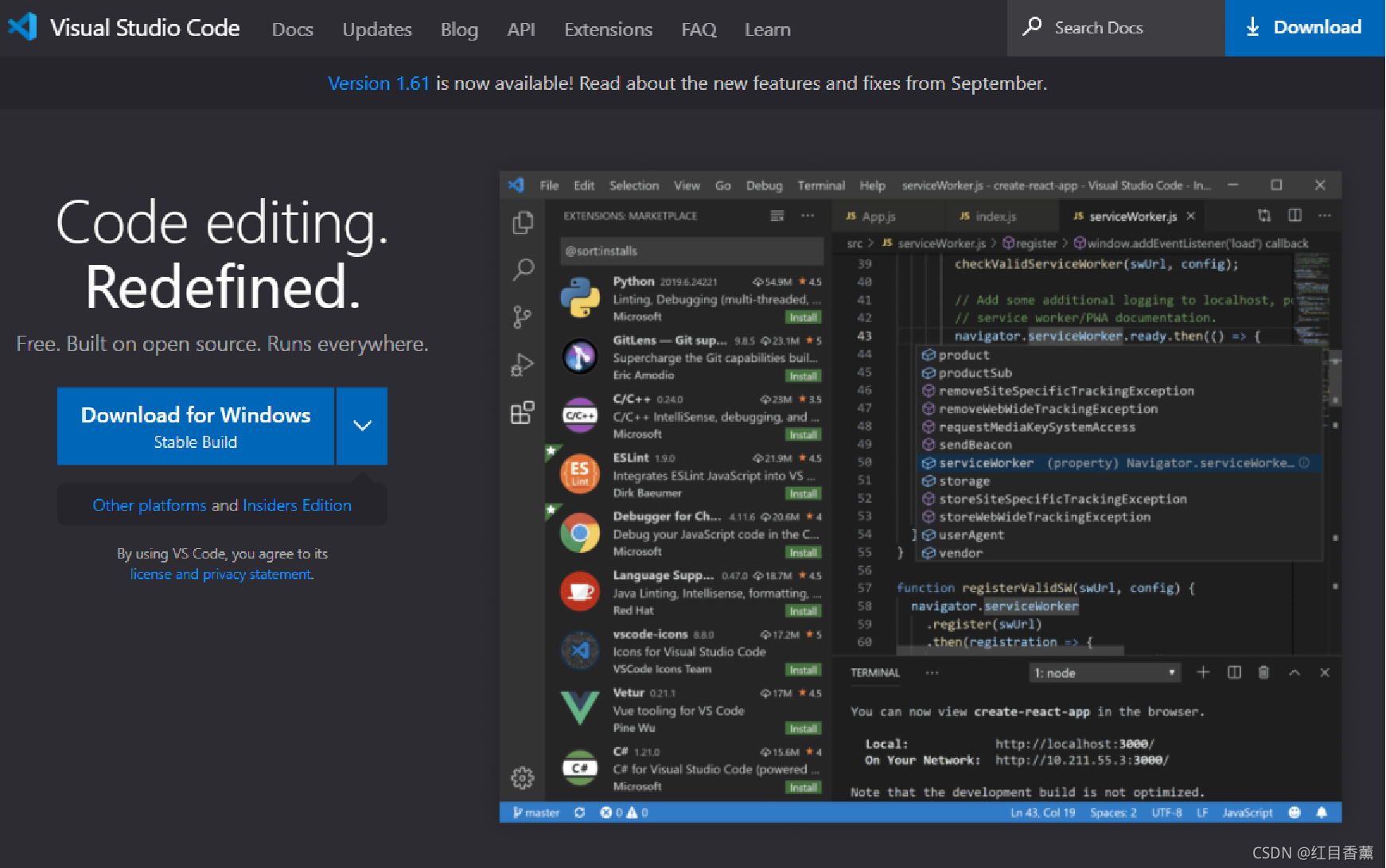1386x868 pixels.
Task: Open Extensions icon in activity bar
Action: [x=522, y=413]
